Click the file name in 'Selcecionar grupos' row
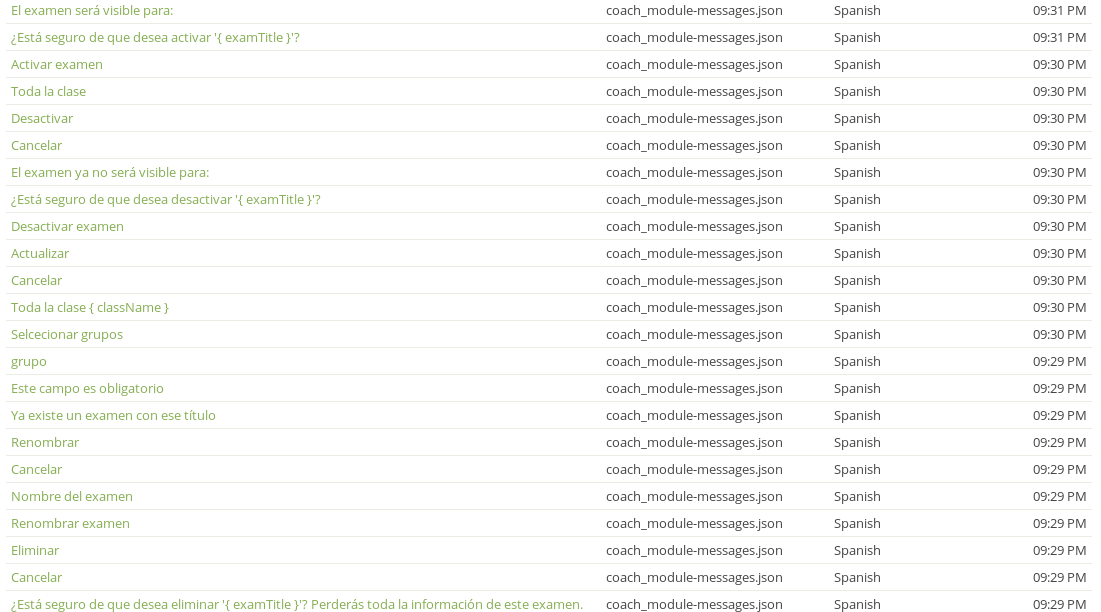The height and width of the screenshot is (612, 1101). [694, 335]
